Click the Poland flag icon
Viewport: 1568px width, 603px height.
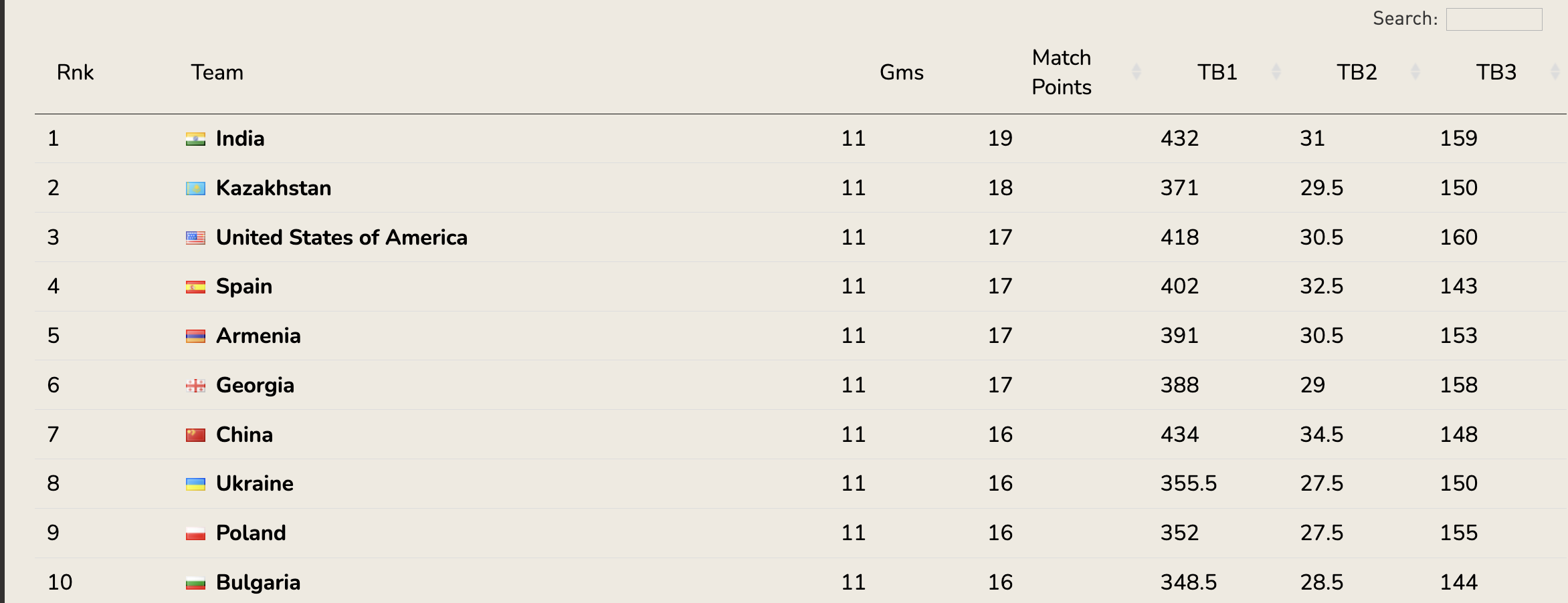click(195, 533)
